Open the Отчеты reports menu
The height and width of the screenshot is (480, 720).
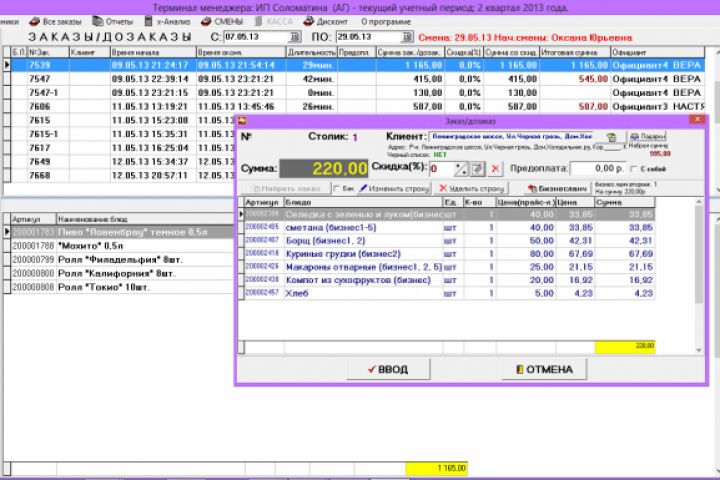tap(112, 22)
